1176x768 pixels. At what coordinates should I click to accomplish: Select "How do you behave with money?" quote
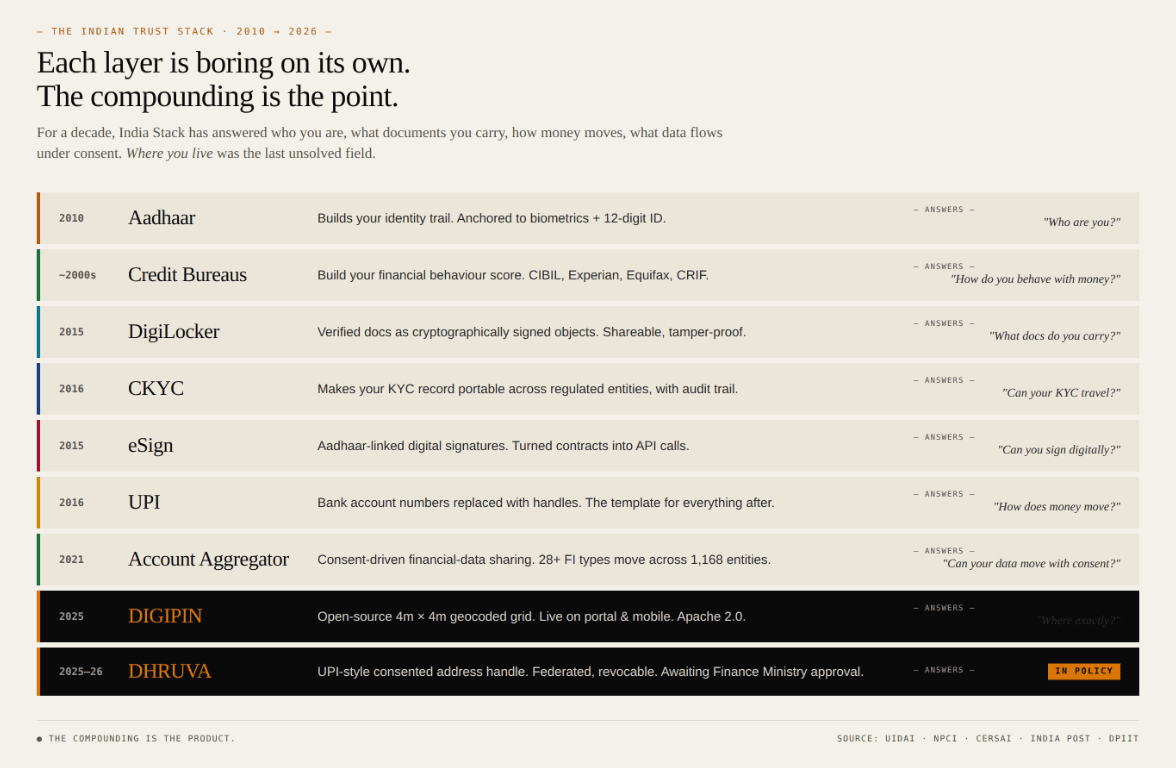(1035, 279)
